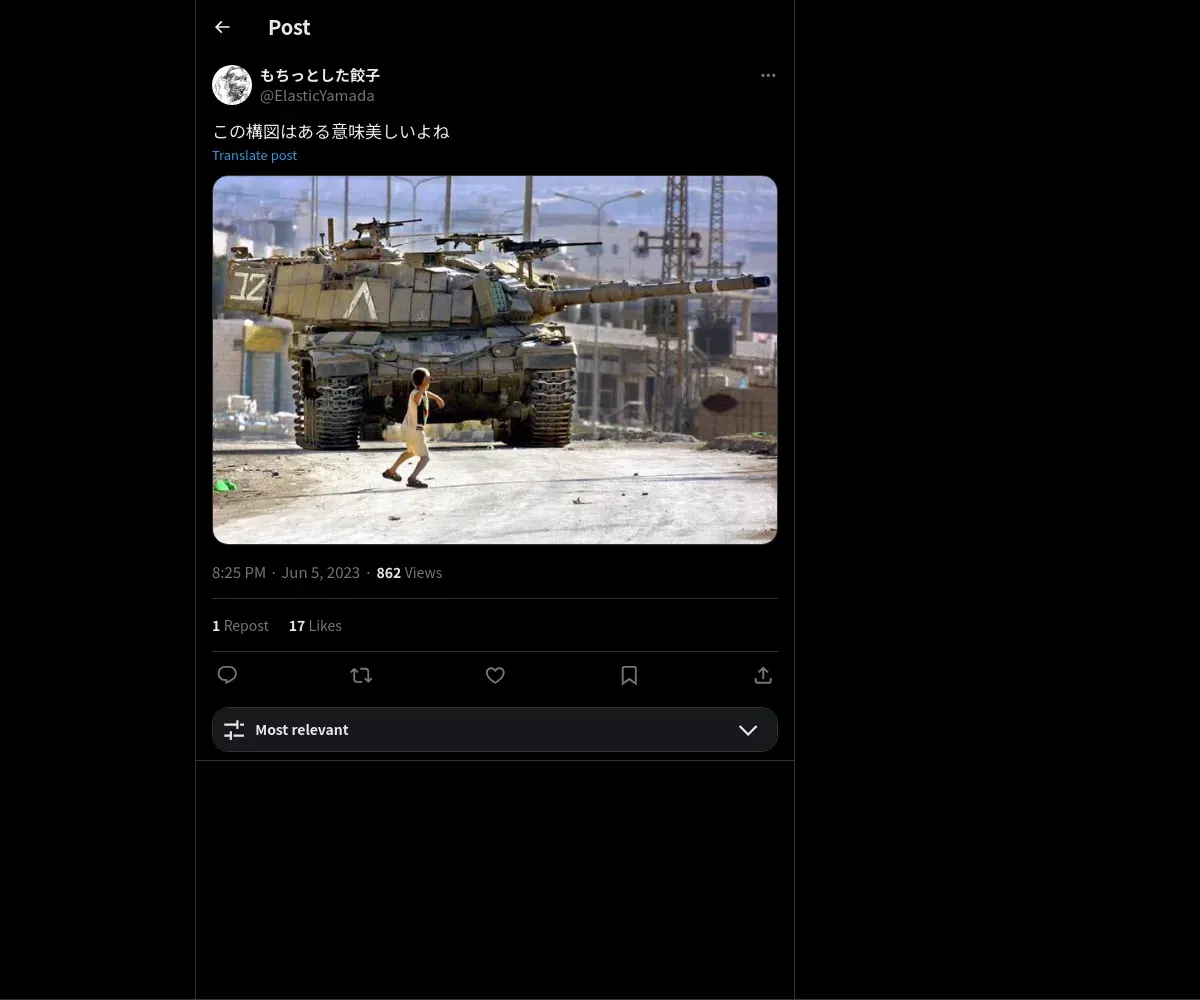
Task: Open profile via もちっとした餃子 display name
Action: 320,75
